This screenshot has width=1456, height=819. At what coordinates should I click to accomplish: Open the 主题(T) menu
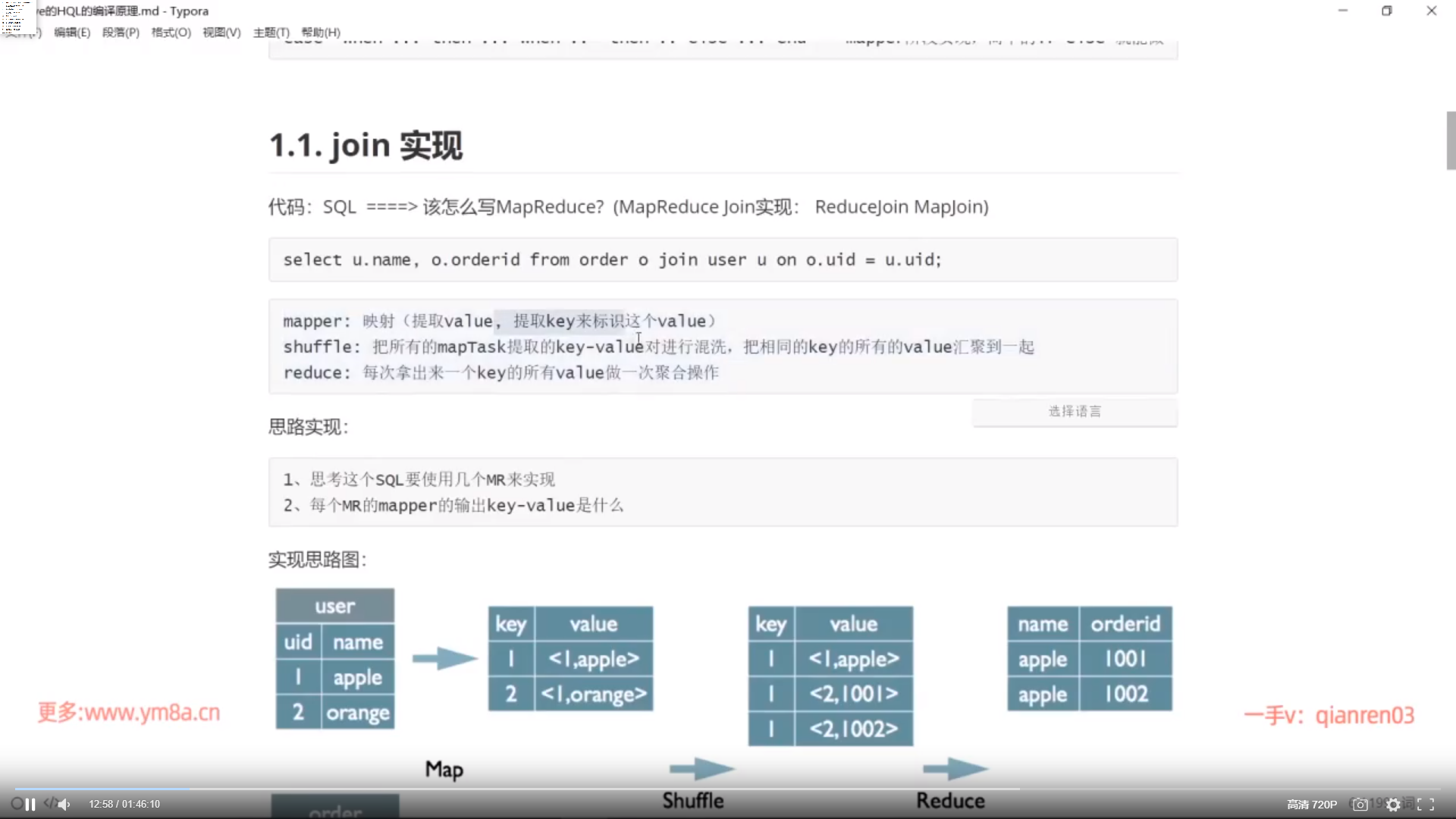(x=271, y=33)
